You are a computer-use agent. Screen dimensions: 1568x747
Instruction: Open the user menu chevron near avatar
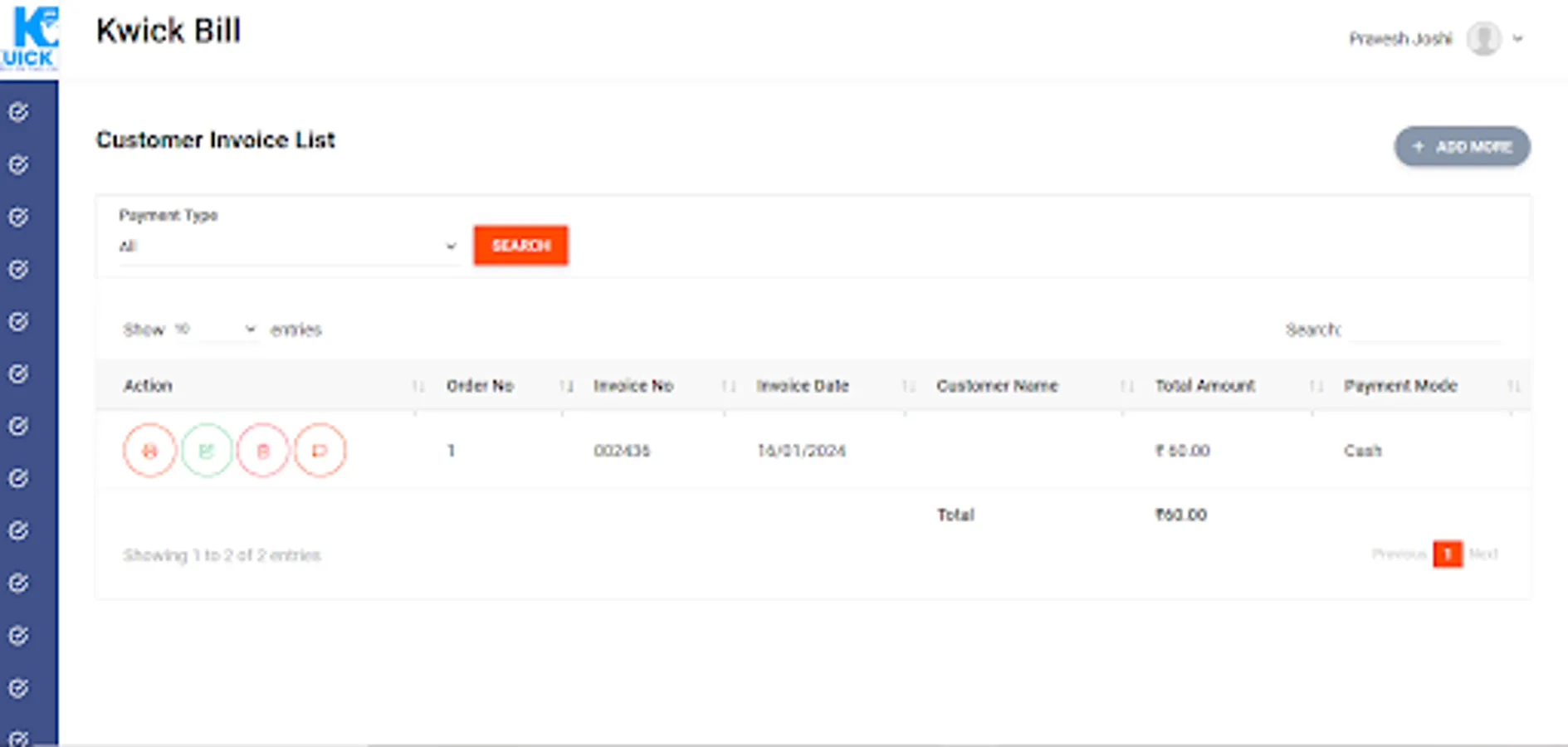1518,38
